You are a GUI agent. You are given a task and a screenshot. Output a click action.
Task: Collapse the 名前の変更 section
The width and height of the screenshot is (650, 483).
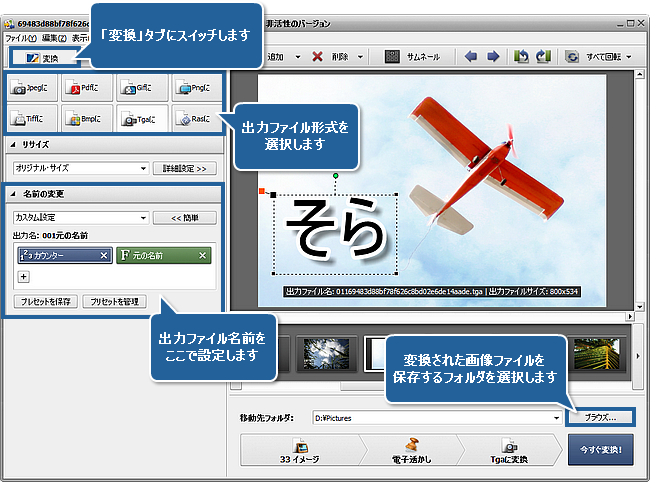[x=13, y=194]
